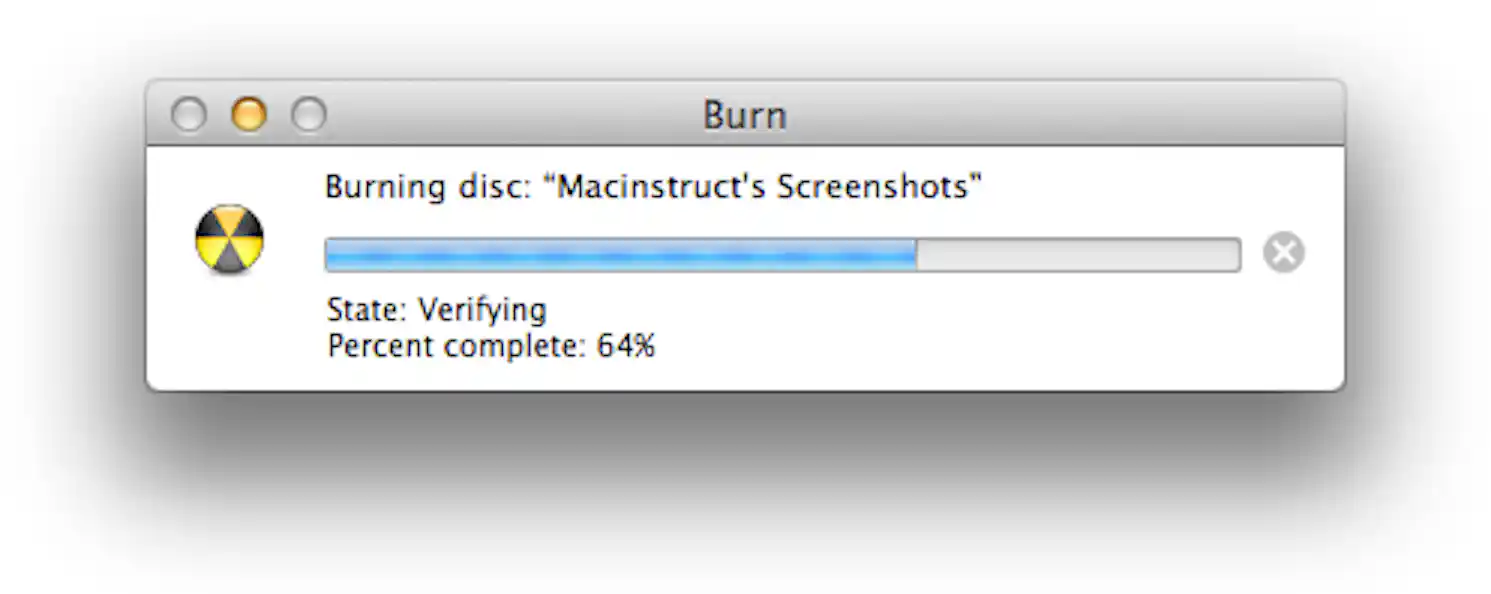This screenshot has height=594, width=1491.
Task: Click the State: Verifying label
Action: pyautogui.click(x=436, y=309)
